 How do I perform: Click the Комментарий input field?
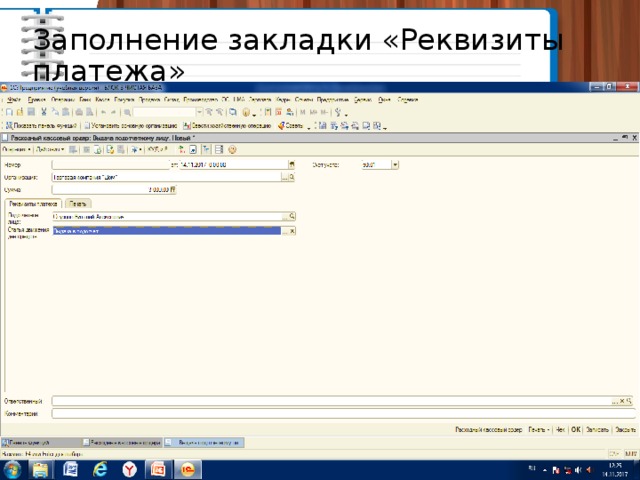tap(344, 413)
